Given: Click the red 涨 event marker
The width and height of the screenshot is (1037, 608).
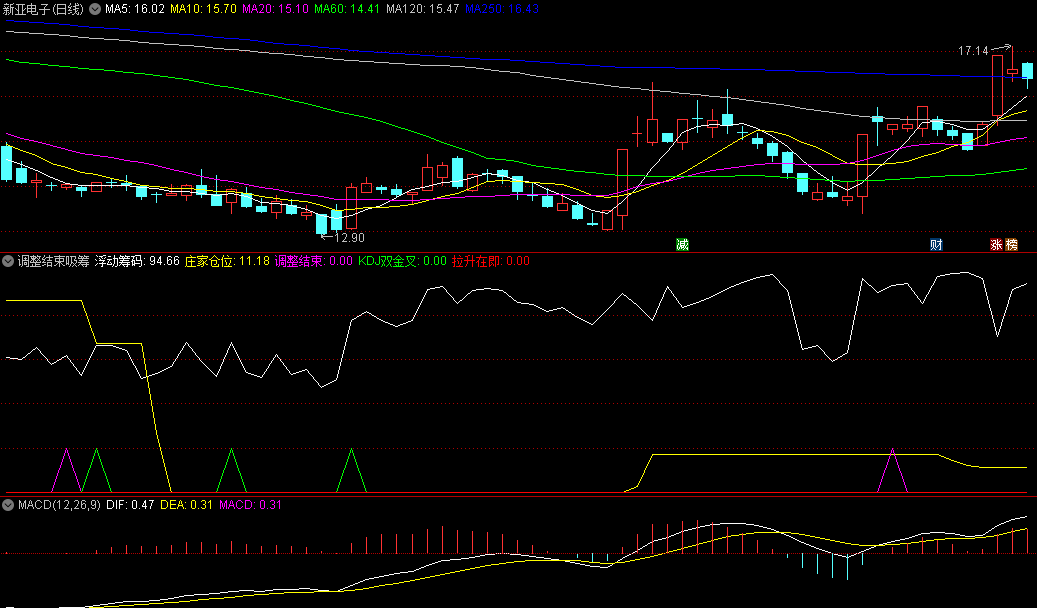Looking at the screenshot, I should coord(996,245).
